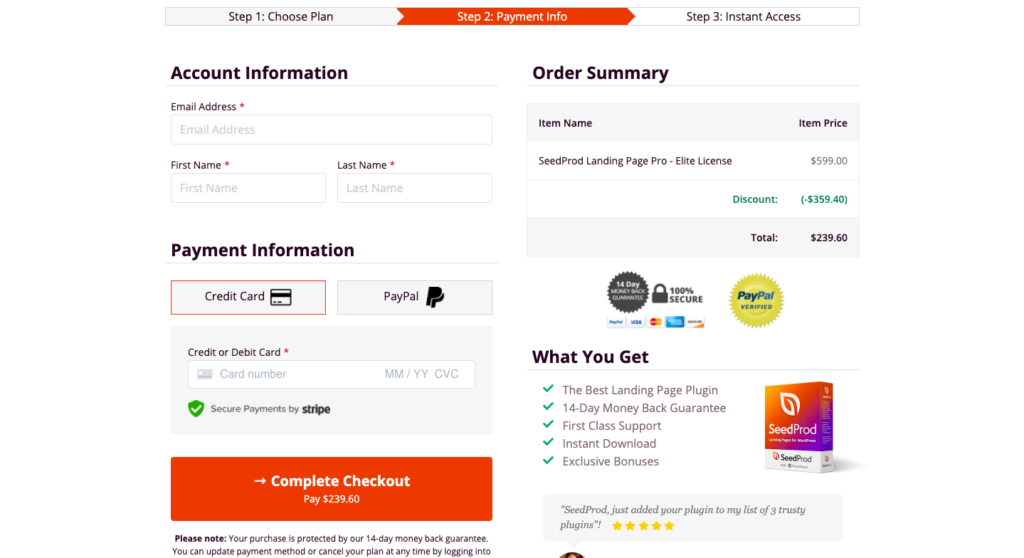Viewport: 1024px width, 558px height.
Task: Click the Item Name column header
Action: coord(566,123)
